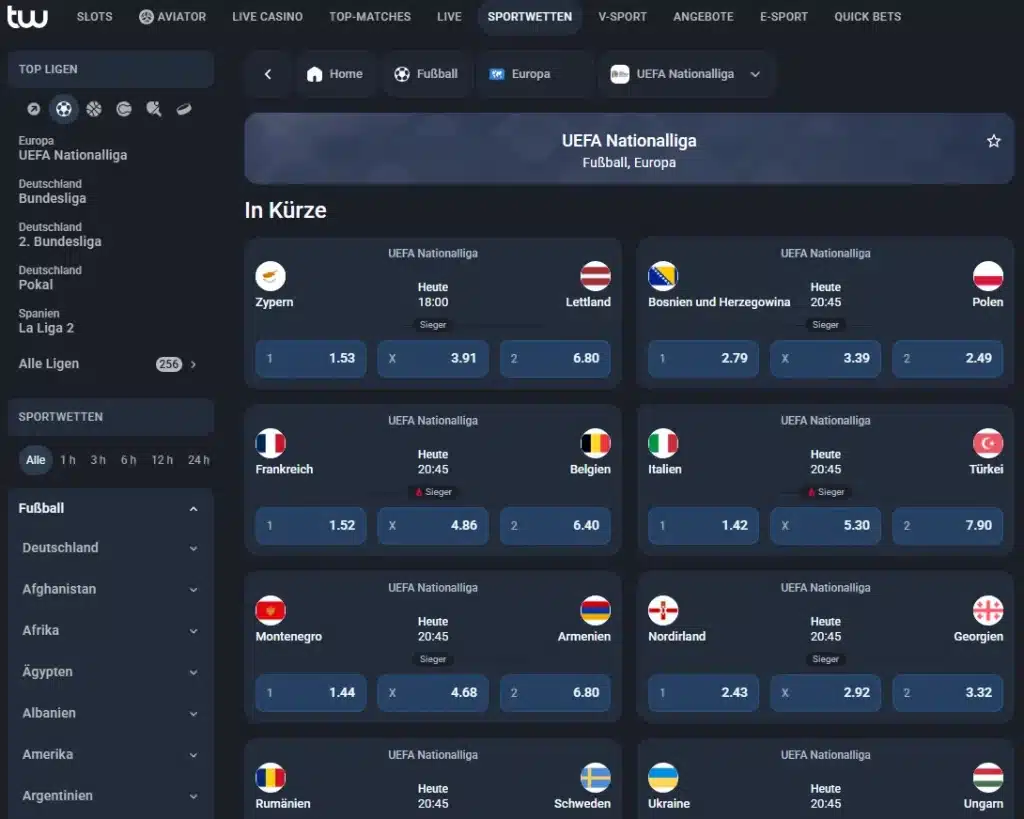This screenshot has height=819, width=1024.
Task: Bet on Türkei win at 7.90
Action: [x=948, y=526]
